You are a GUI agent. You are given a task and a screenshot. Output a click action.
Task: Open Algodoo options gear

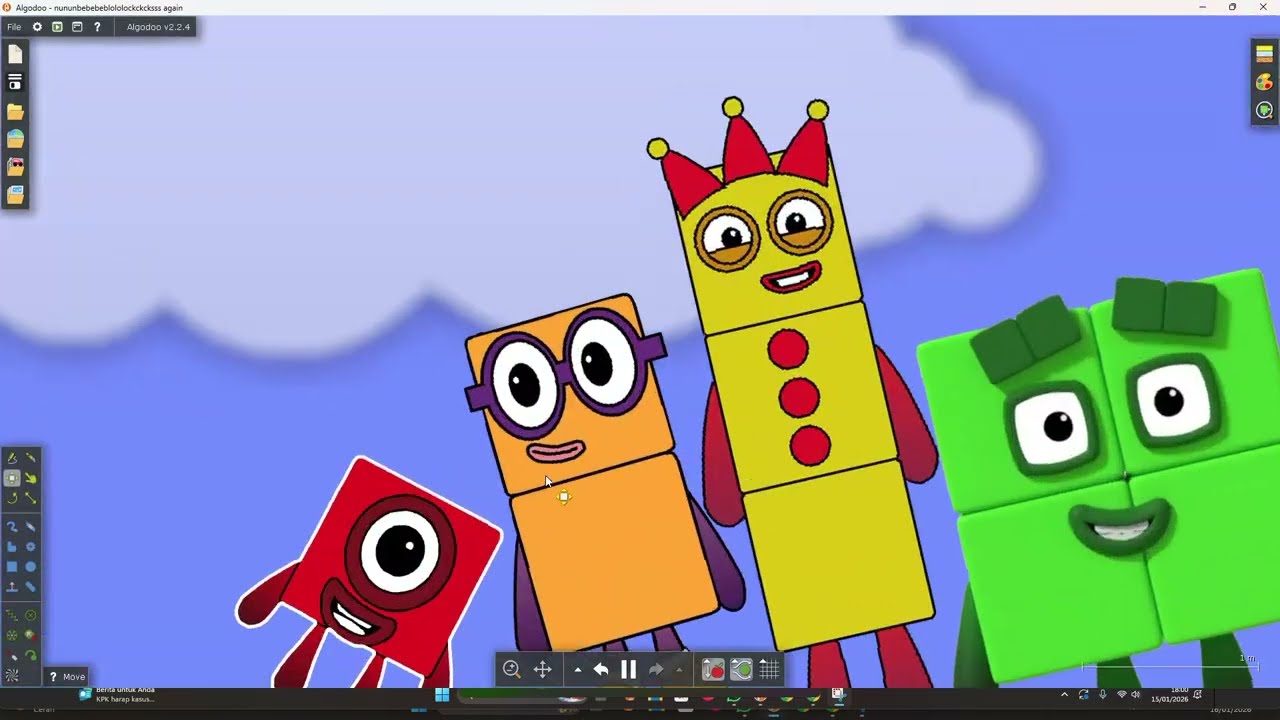(37, 27)
